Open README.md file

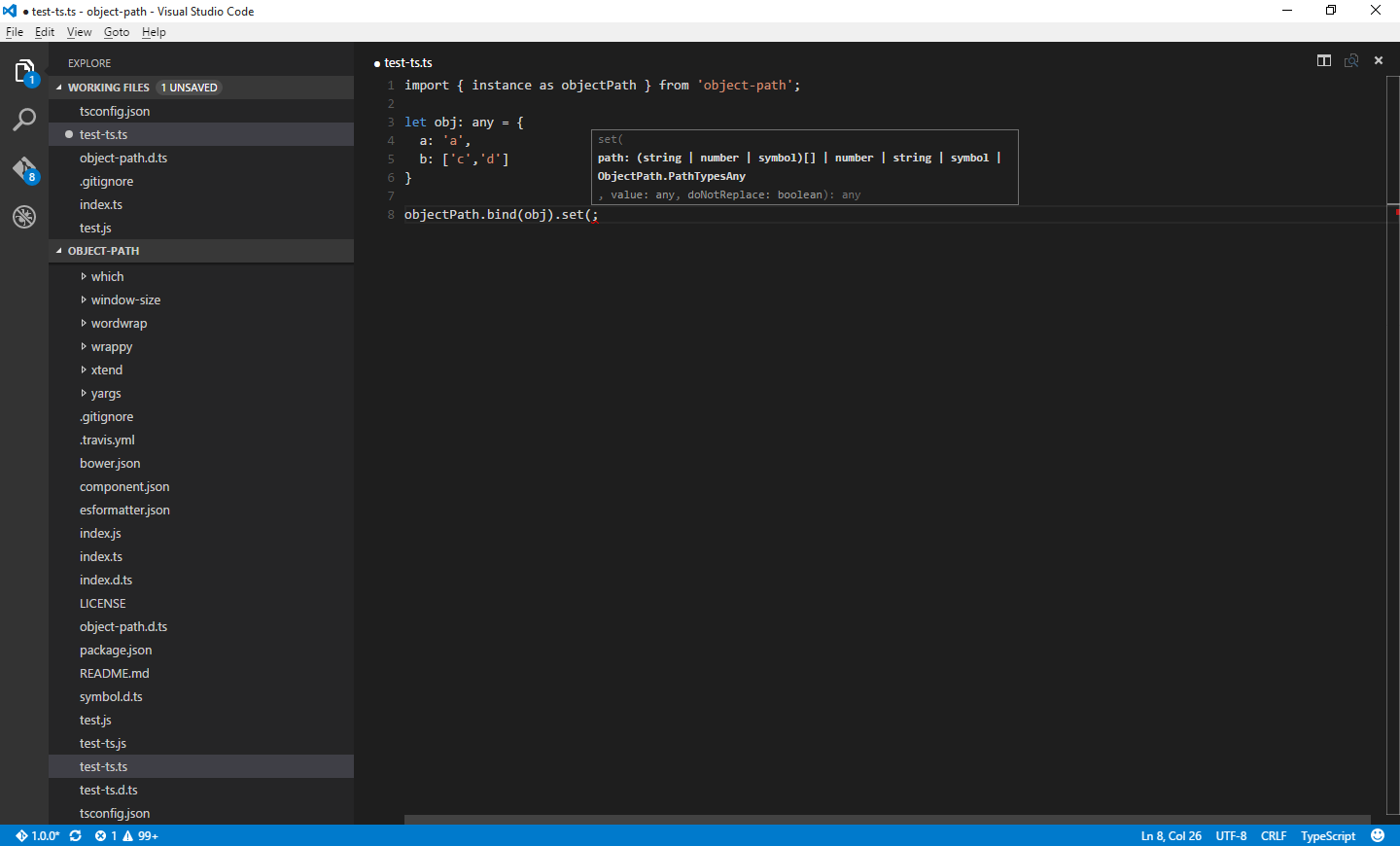pos(201,674)
